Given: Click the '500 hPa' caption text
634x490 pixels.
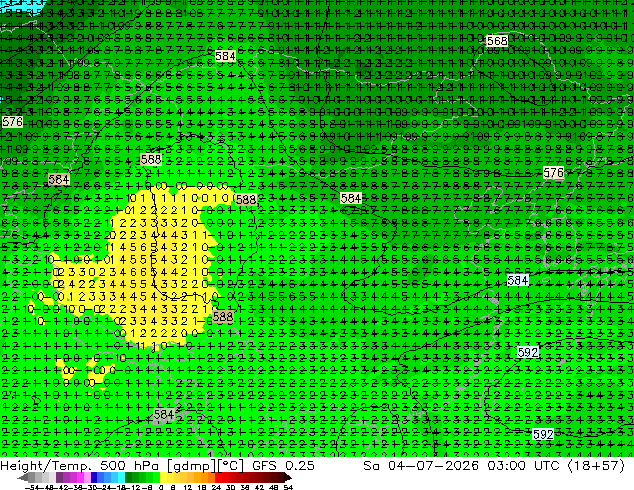Looking at the screenshot, I should tap(130, 466).
